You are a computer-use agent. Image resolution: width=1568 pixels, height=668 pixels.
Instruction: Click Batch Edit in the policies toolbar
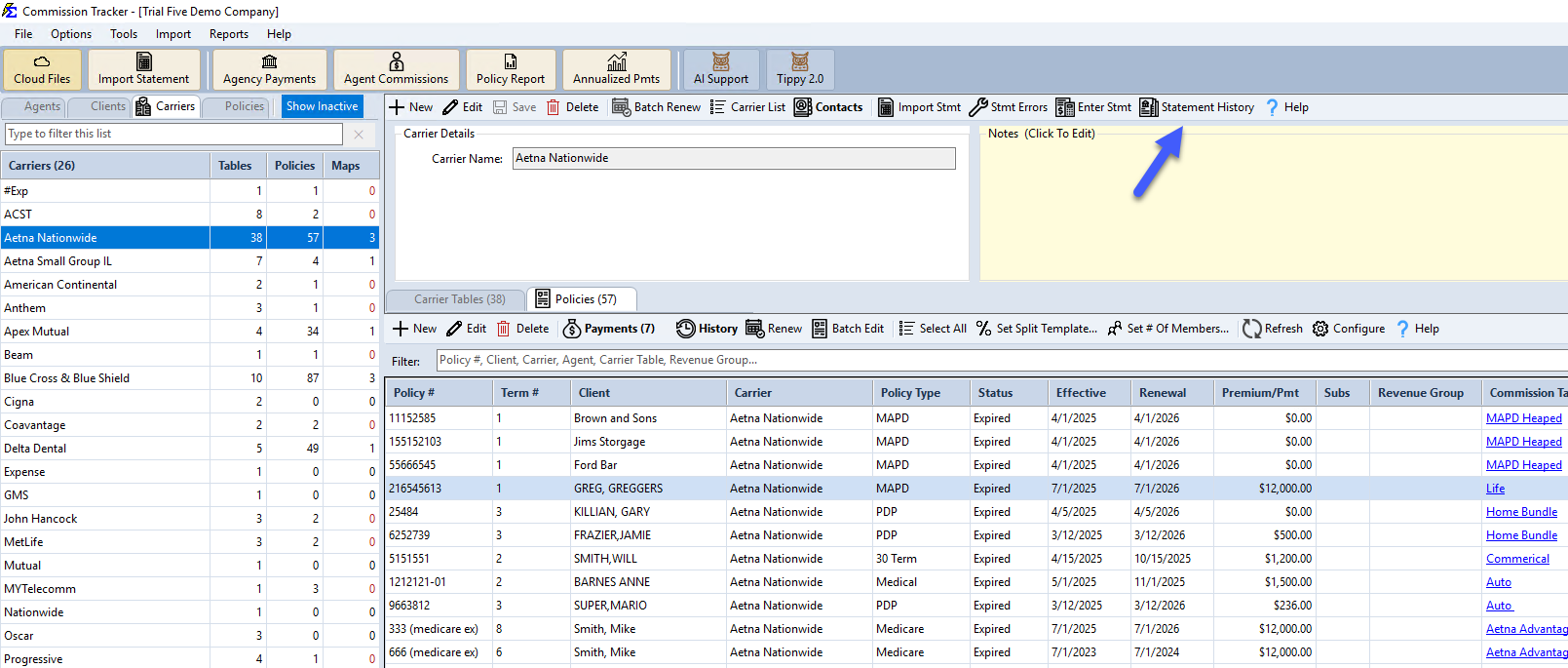pos(848,329)
